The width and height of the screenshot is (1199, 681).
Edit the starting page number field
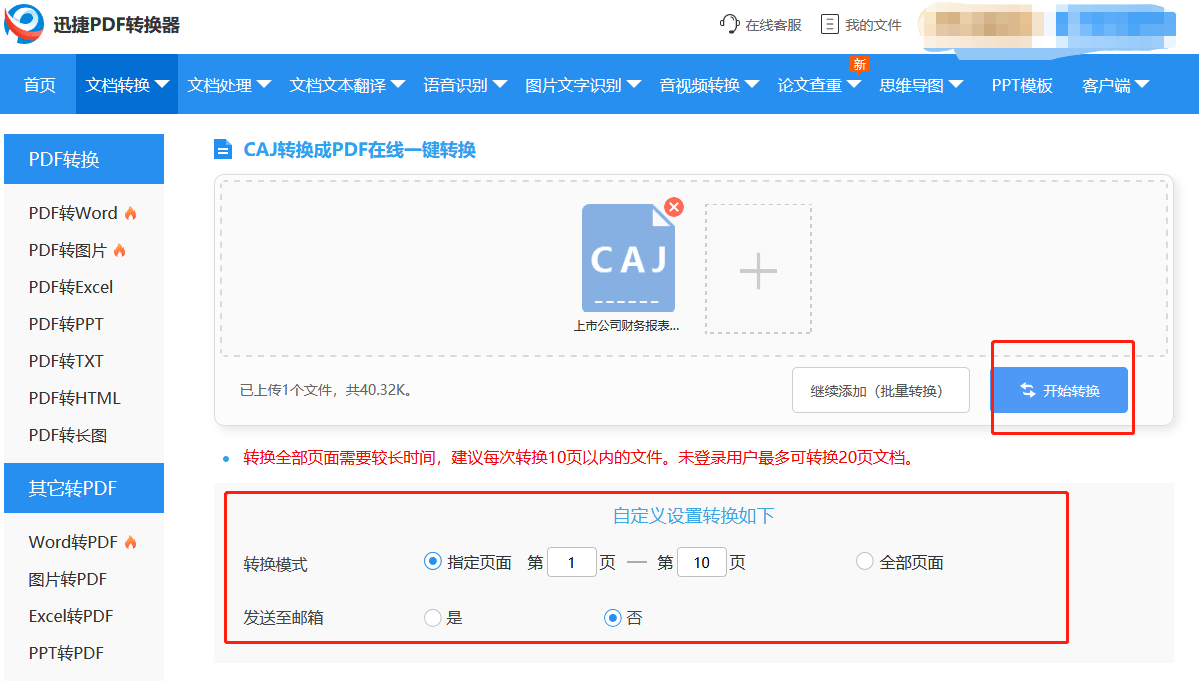click(571, 562)
